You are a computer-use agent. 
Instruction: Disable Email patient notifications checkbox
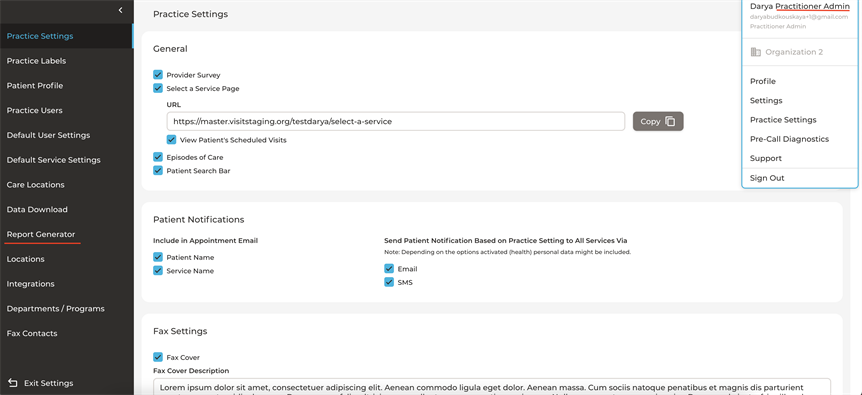(x=389, y=269)
